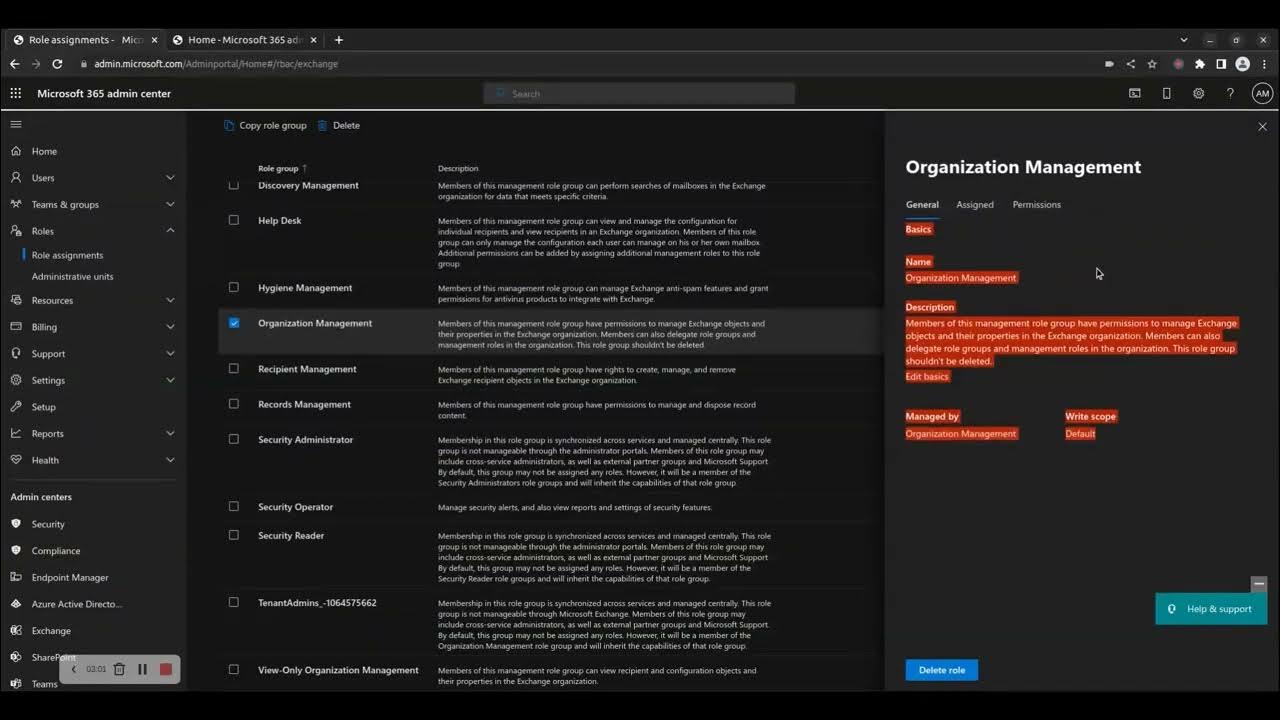The height and width of the screenshot is (720, 1280).
Task: Pause the screen recording
Action: [142, 669]
